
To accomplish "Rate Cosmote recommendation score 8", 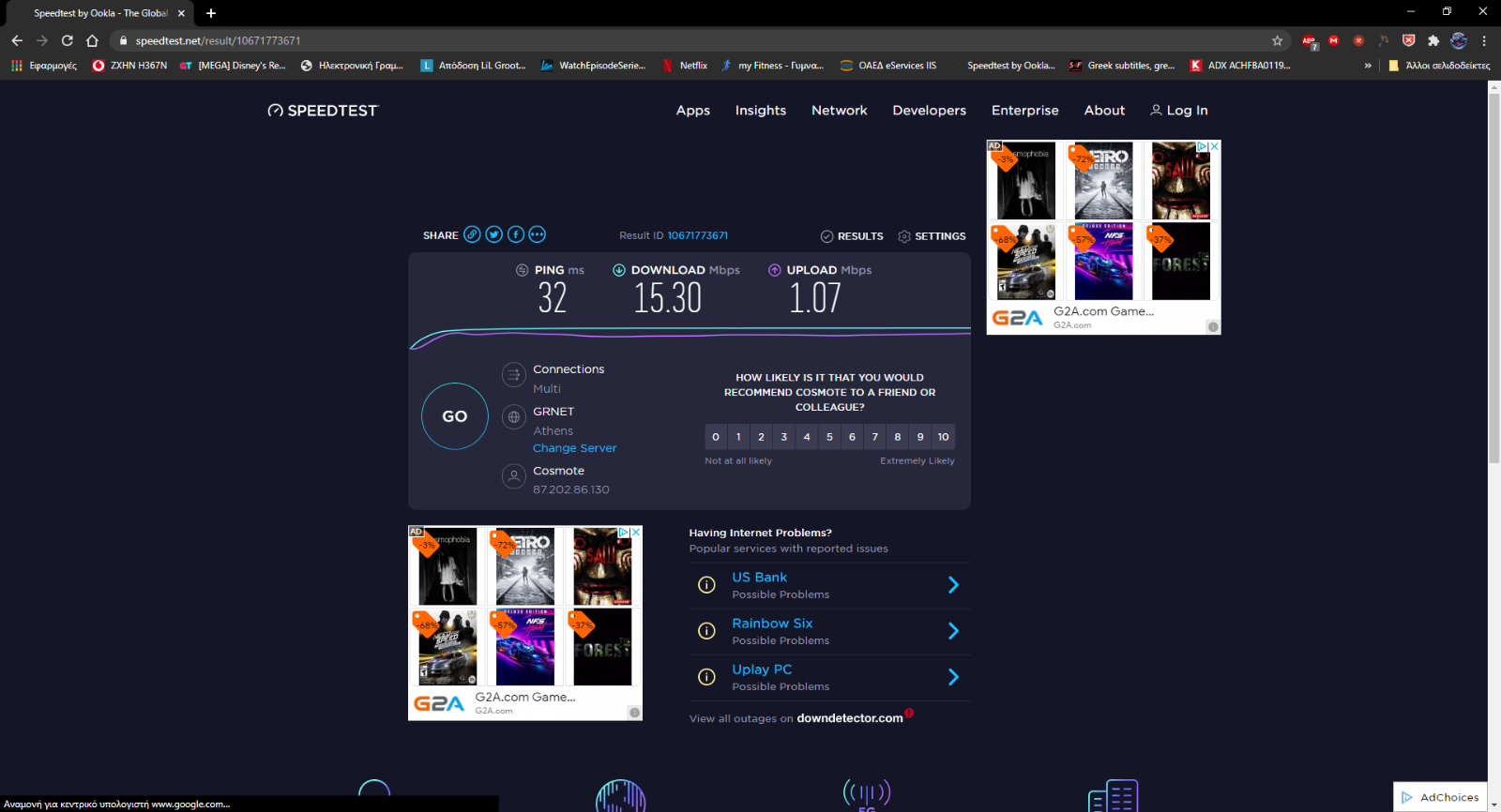I will [898, 437].
